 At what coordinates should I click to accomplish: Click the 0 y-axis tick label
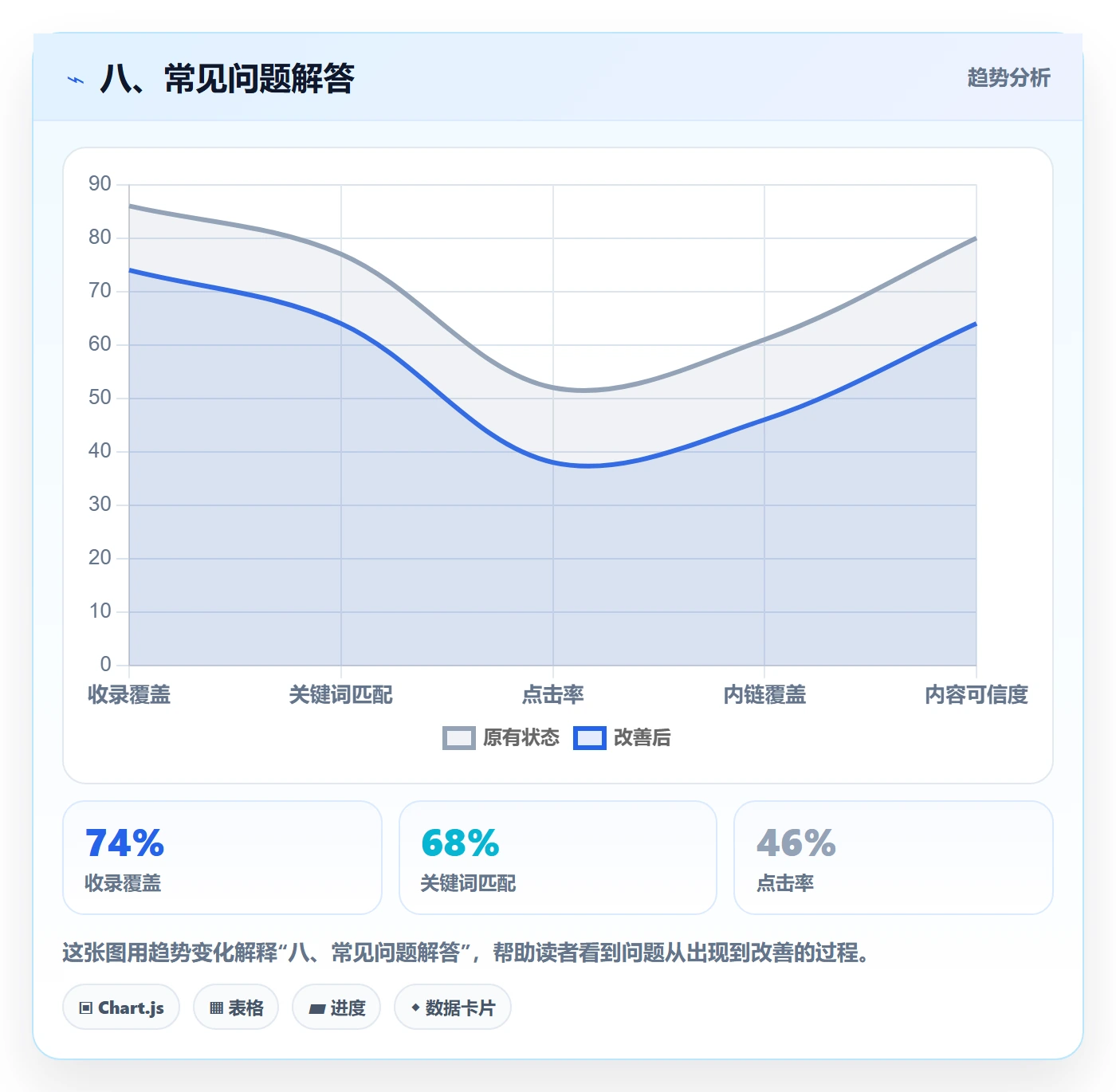click(x=105, y=665)
